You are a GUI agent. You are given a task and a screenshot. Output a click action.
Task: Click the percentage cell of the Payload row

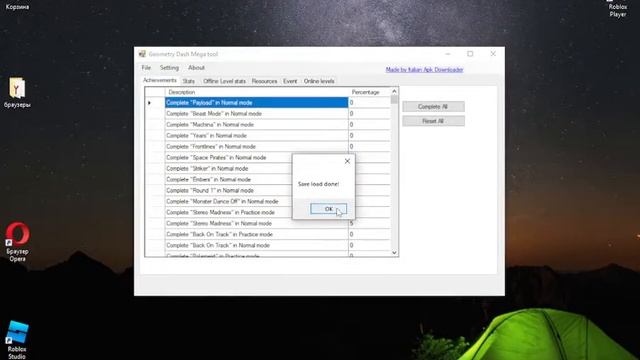(x=369, y=102)
